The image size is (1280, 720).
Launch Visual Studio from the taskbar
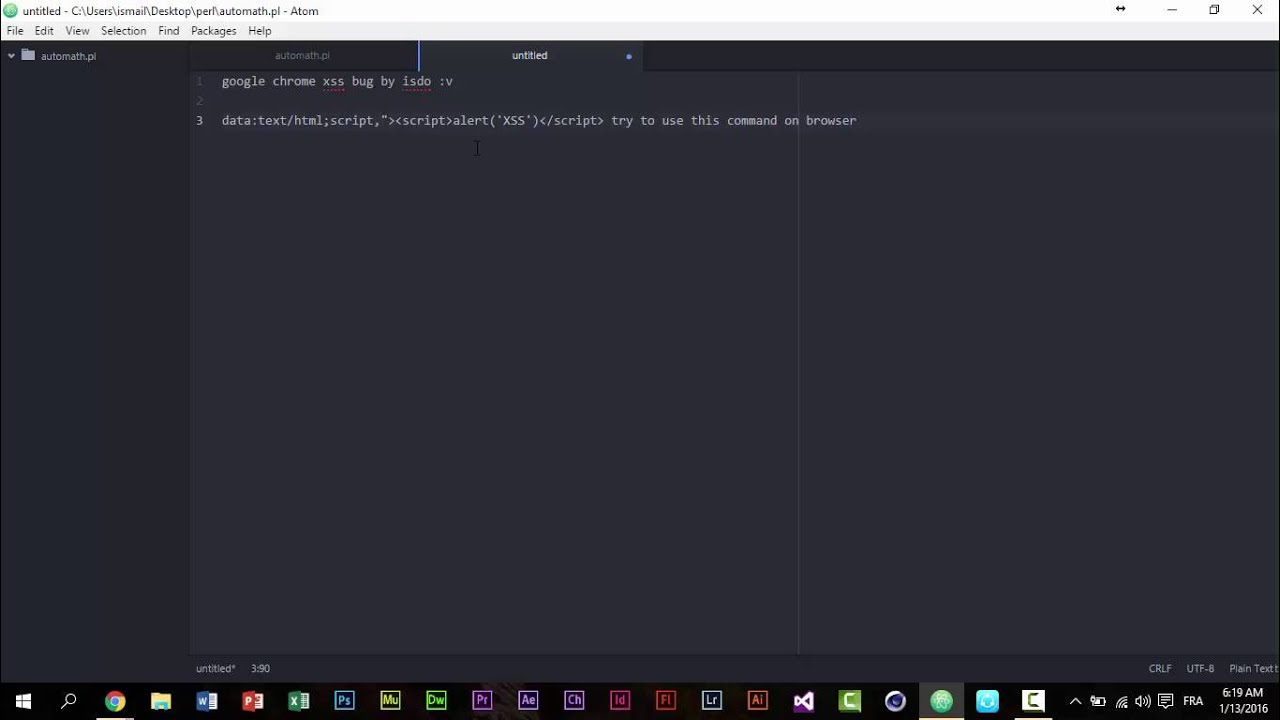tap(804, 701)
